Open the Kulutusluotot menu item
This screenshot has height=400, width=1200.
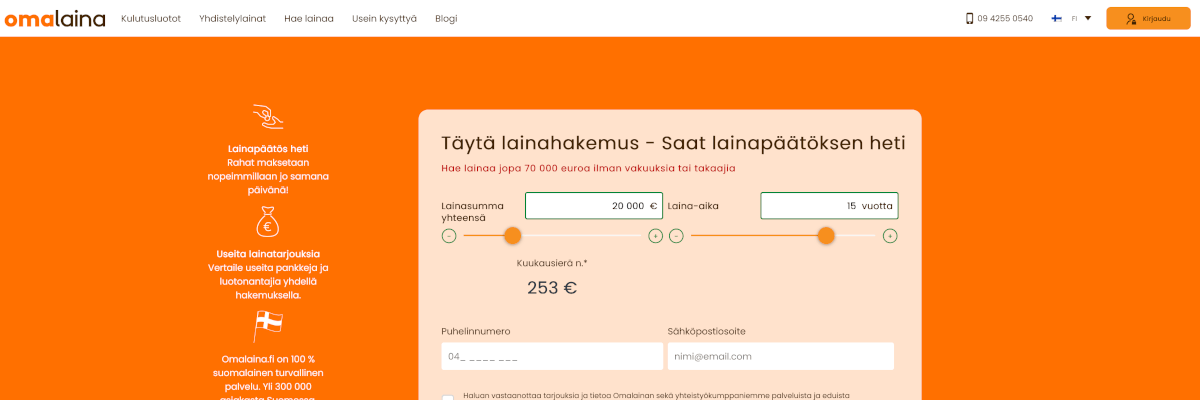(x=151, y=18)
